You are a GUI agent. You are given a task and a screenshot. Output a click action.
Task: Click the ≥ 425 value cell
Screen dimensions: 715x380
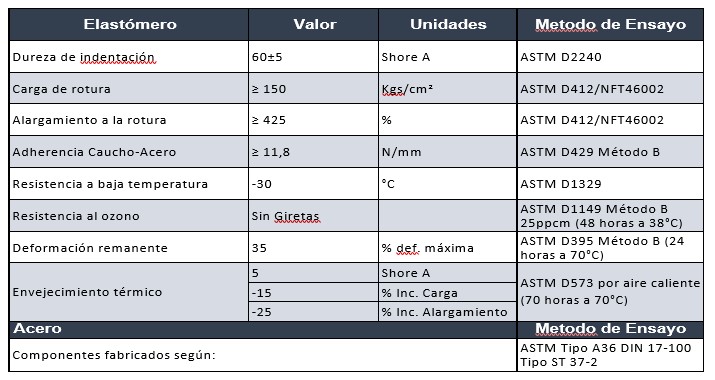point(314,120)
